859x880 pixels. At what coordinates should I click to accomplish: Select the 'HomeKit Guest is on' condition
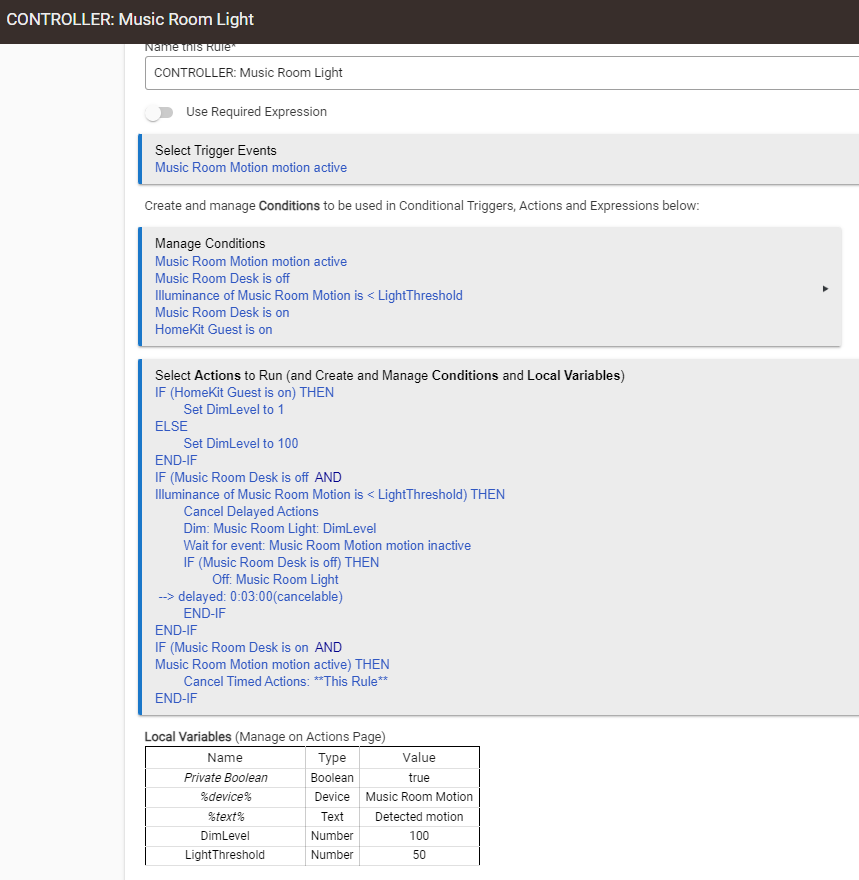click(213, 329)
